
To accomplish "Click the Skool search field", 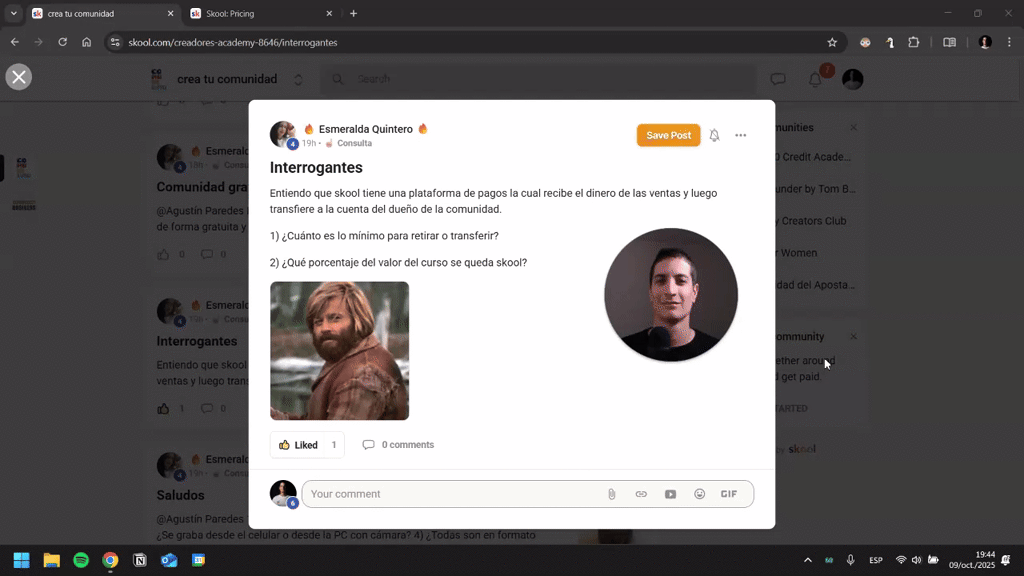I will (x=539, y=79).
